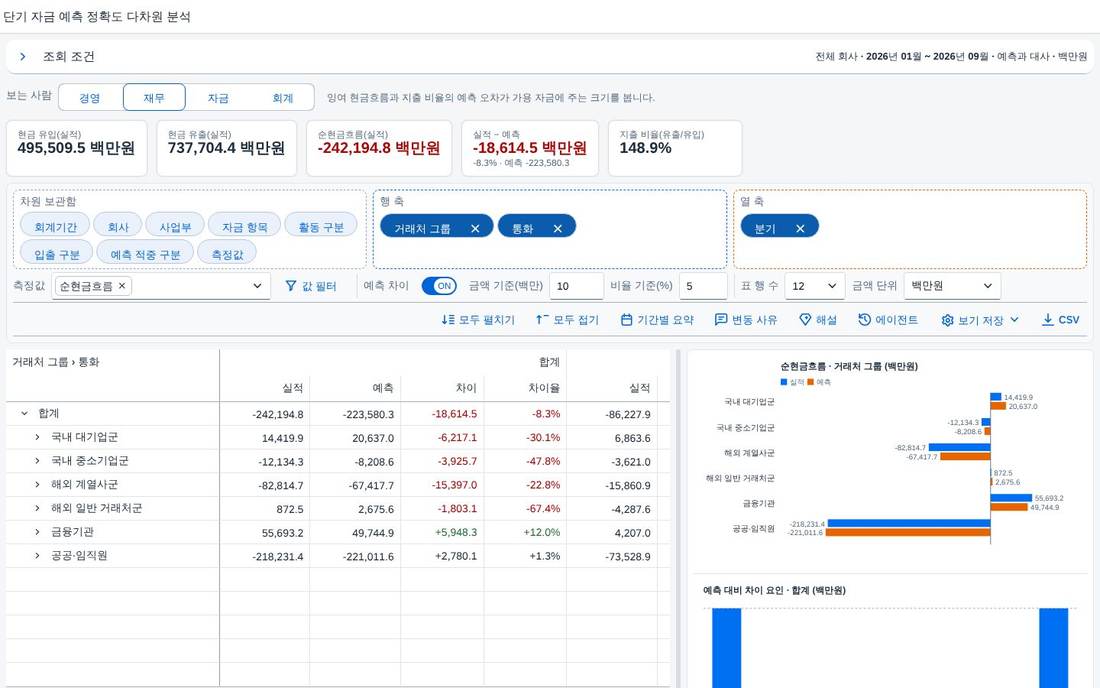Image resolution: width=1100 pixels, height=688 pixels.
Task: Select the 측정값 dimension chip
Action: coord(227,254)
